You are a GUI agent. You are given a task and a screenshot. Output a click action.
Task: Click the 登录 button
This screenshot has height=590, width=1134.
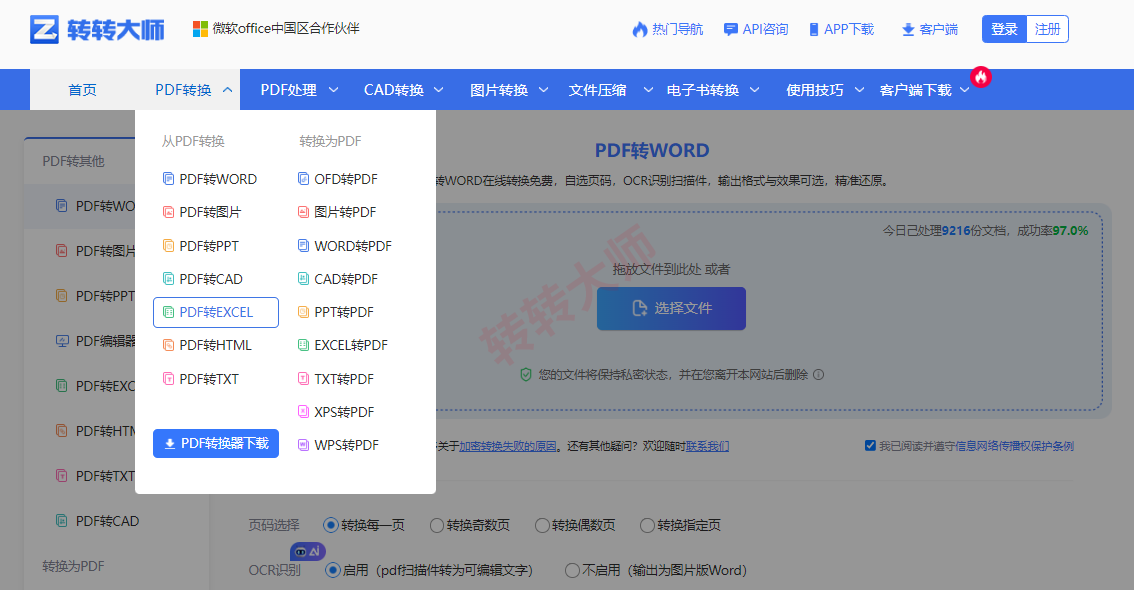1004,29
